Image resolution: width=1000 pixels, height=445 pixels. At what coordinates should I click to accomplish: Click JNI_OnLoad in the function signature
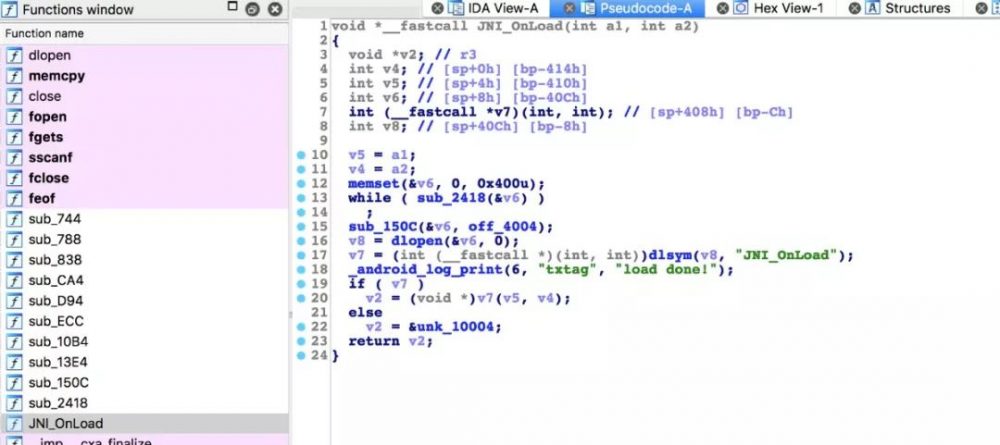pos(520,26)
